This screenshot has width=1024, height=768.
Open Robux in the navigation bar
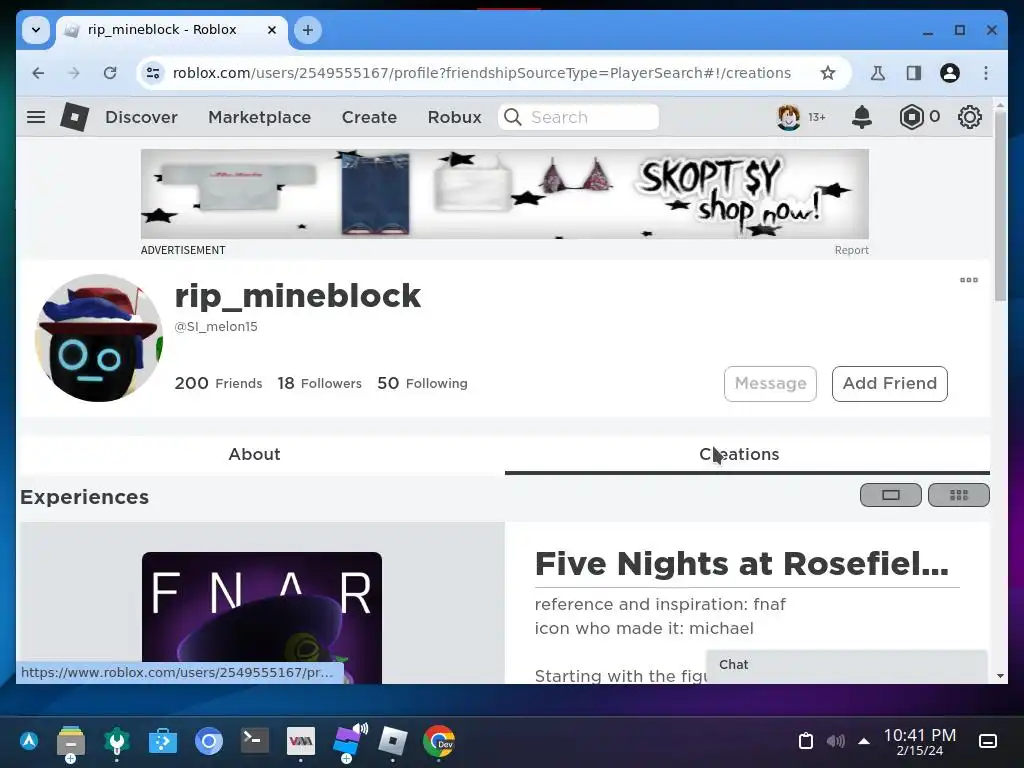click(x=455, y=117)
